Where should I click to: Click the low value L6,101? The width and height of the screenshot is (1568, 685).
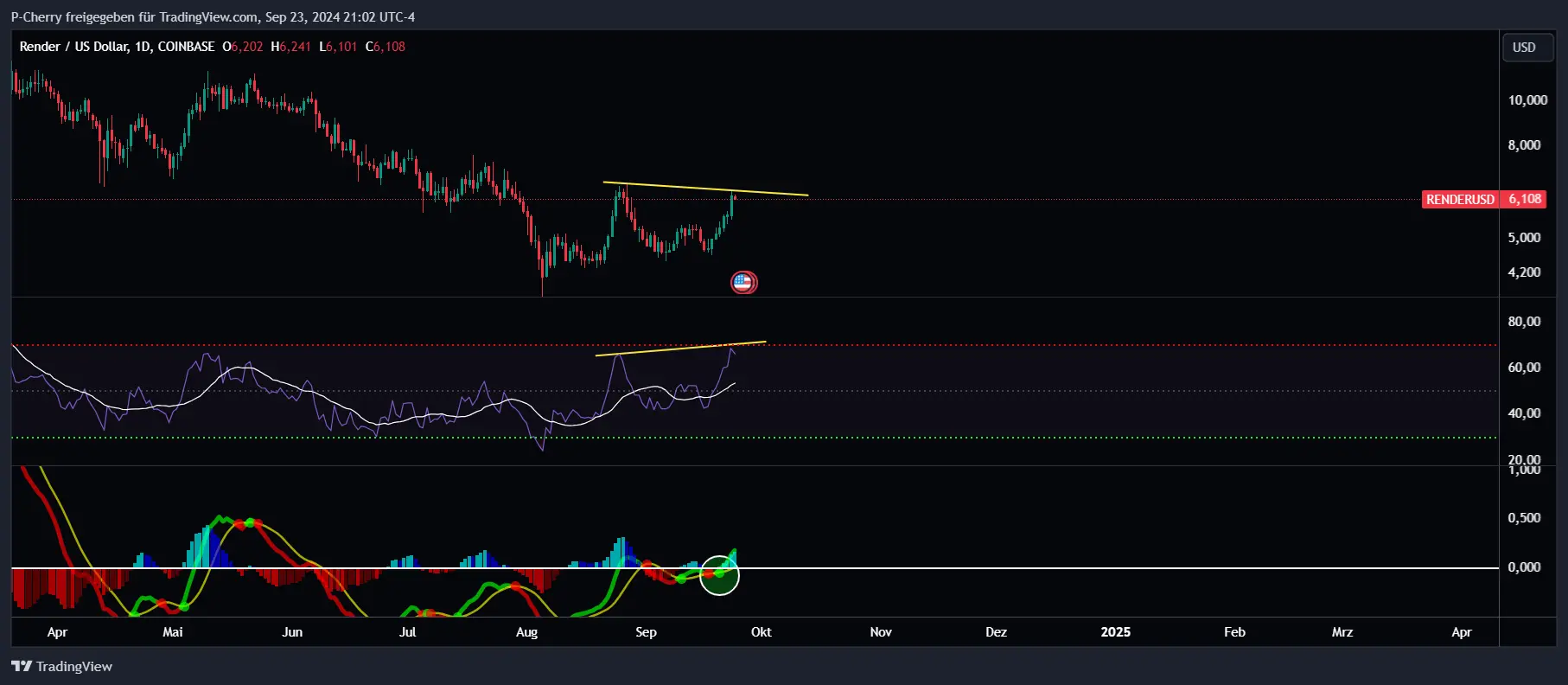click(338, 47)
